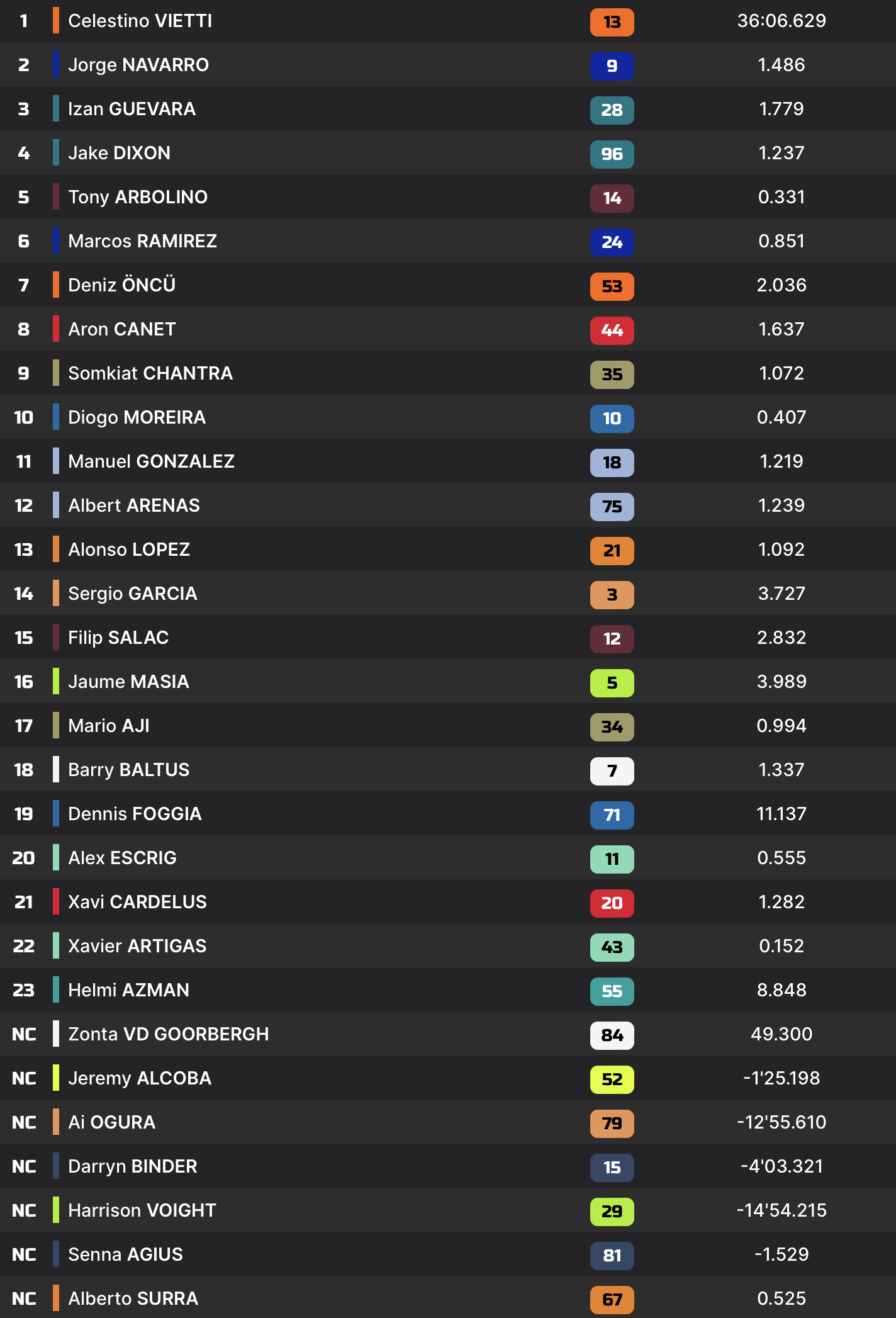Click the NC status for Ai OGURA
The image size is (896, 1318).
(24, 1122)
